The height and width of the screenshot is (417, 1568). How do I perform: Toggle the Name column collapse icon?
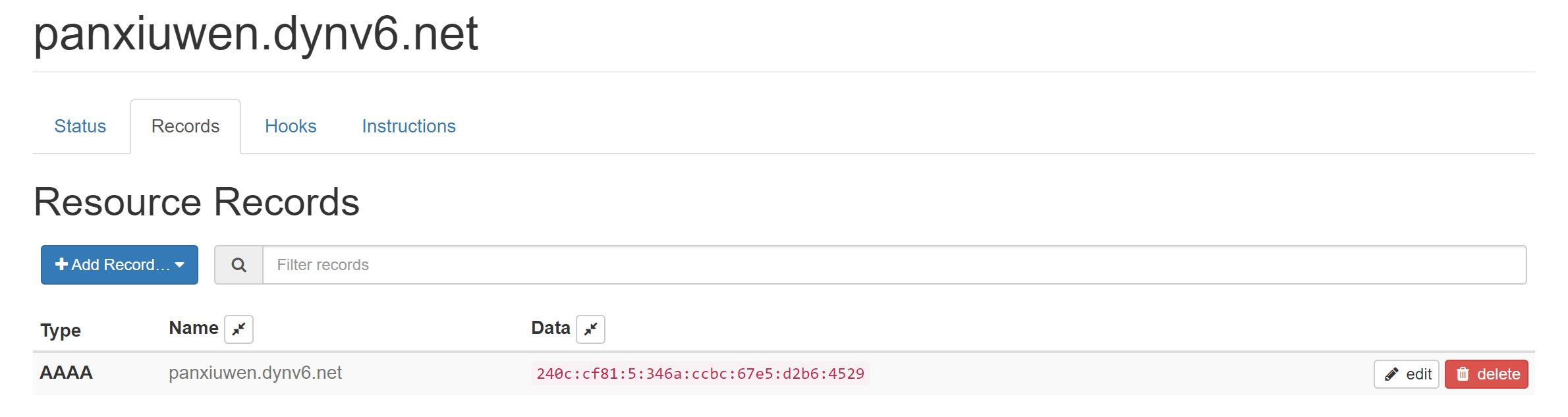(238, 329)
